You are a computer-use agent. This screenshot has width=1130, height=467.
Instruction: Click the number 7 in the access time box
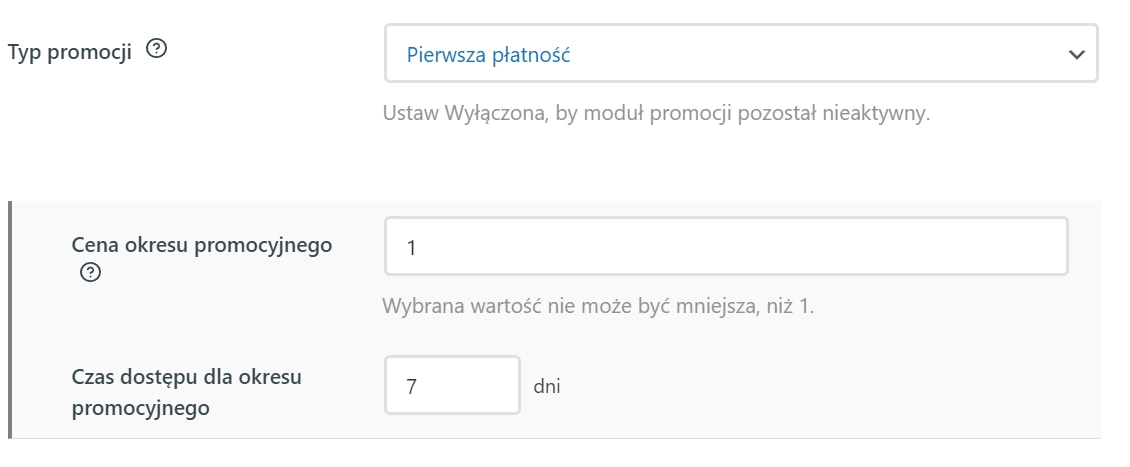pyautogui.click(x=411, y=387)
